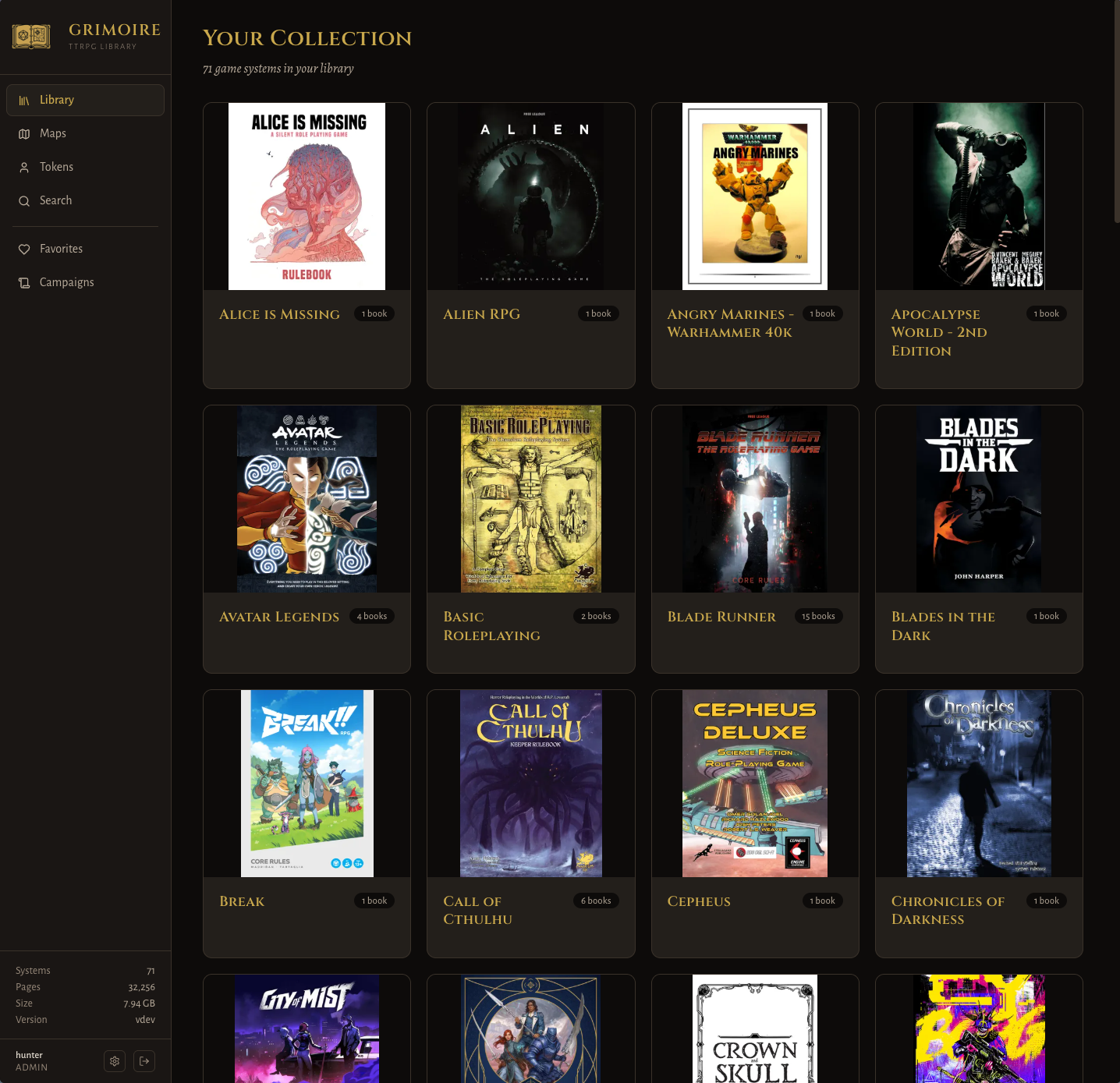Open Blade Runner cover

(755, 499)
